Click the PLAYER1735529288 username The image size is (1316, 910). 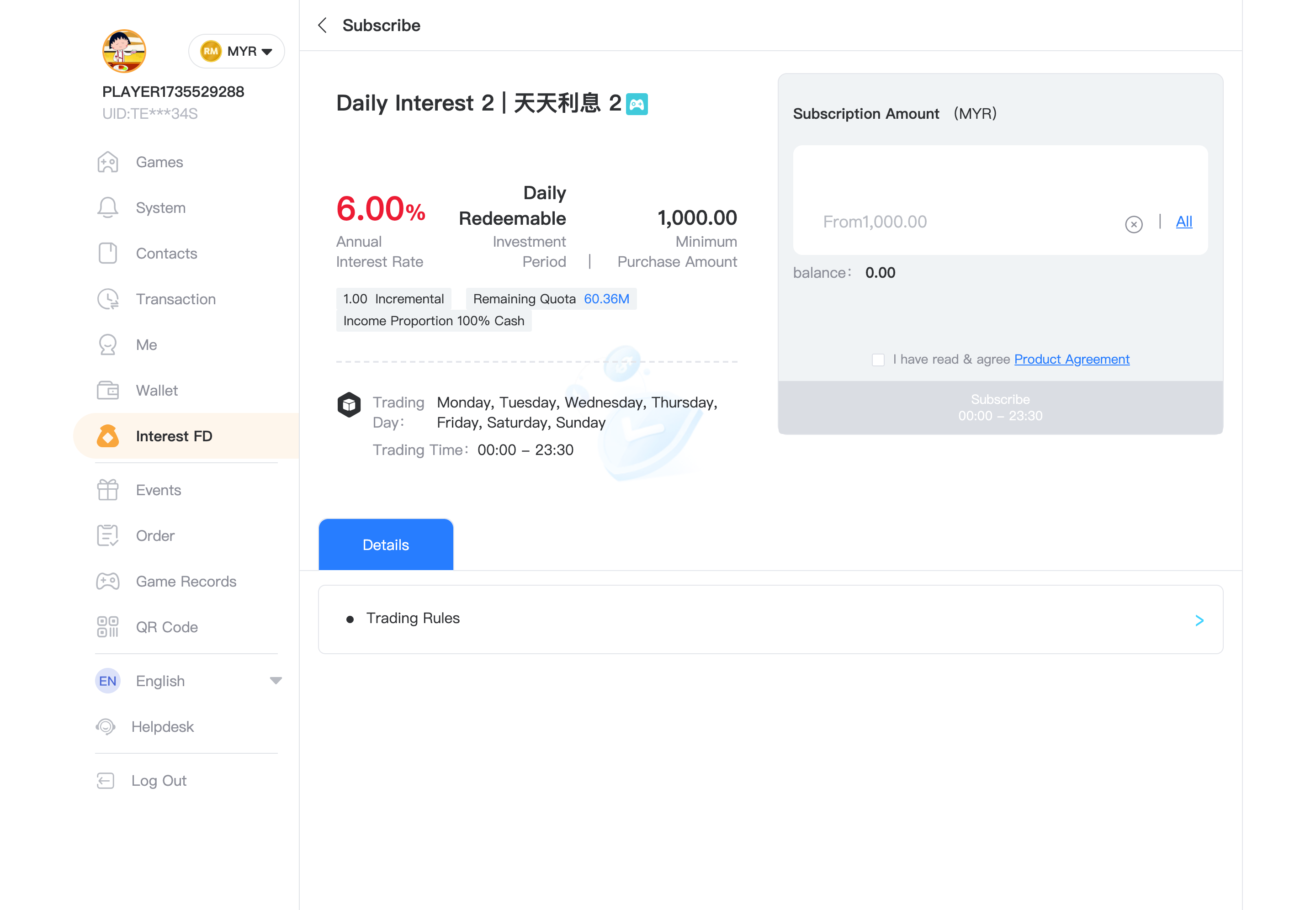tap(173, 92)
